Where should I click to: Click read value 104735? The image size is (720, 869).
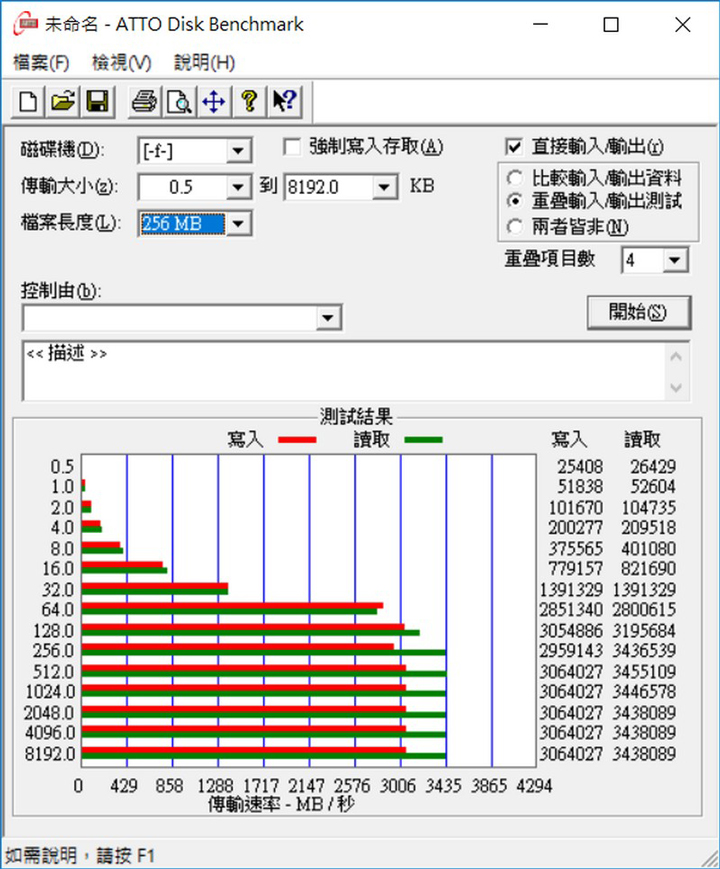pyautogui.click(x=648, y=508)
